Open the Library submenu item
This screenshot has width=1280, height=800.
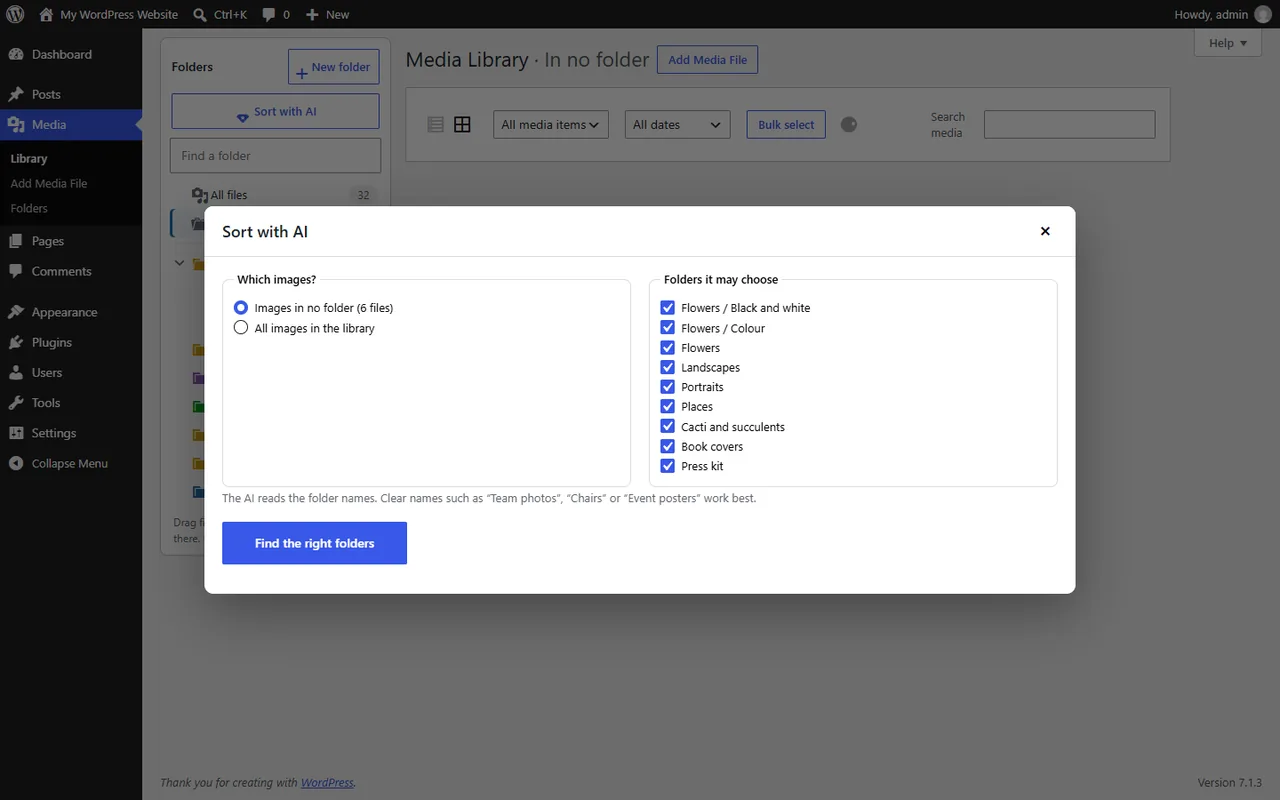coord(29,158)
